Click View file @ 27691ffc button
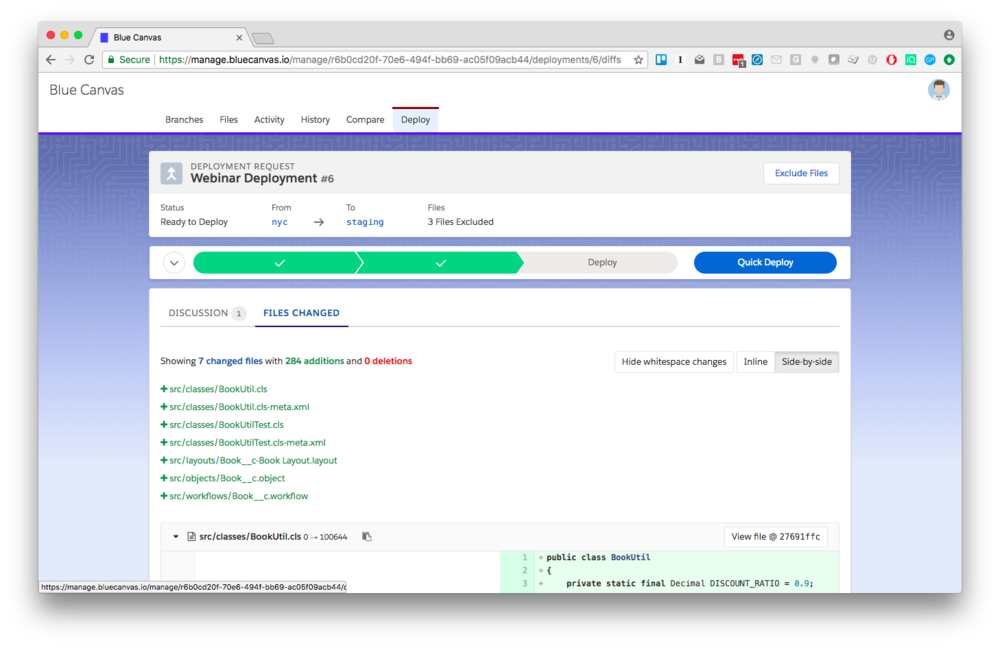The width and height of the screenshot is (1000, 648). tap(776, 536)
